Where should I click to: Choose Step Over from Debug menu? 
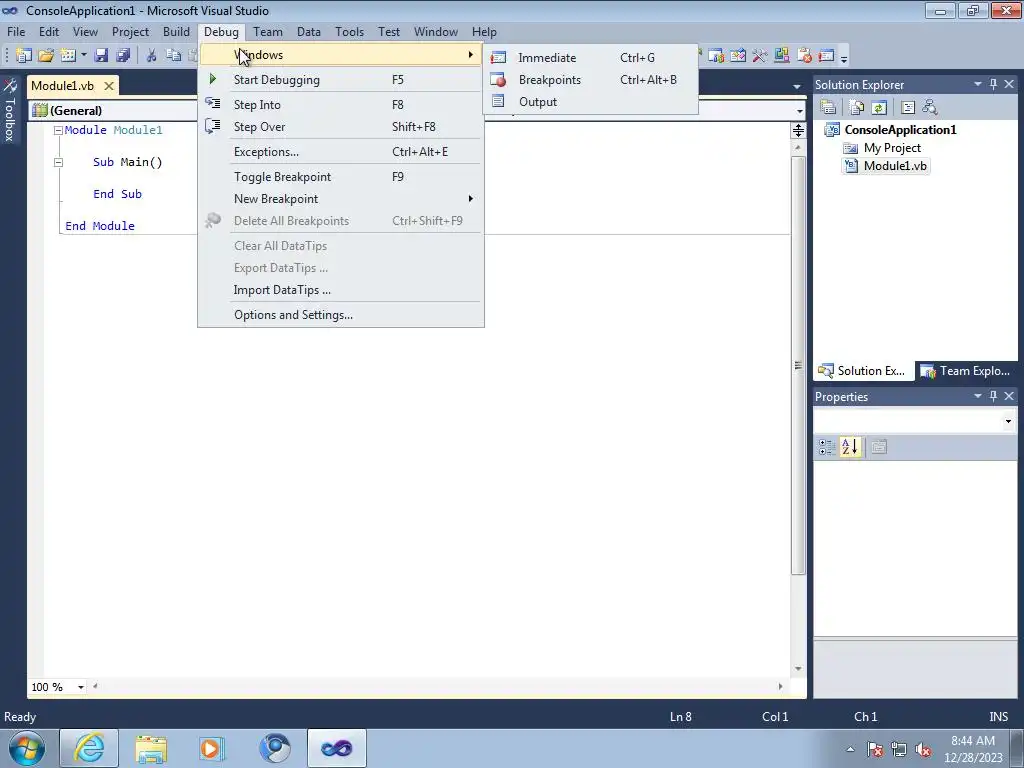click(x=341, y=127)
